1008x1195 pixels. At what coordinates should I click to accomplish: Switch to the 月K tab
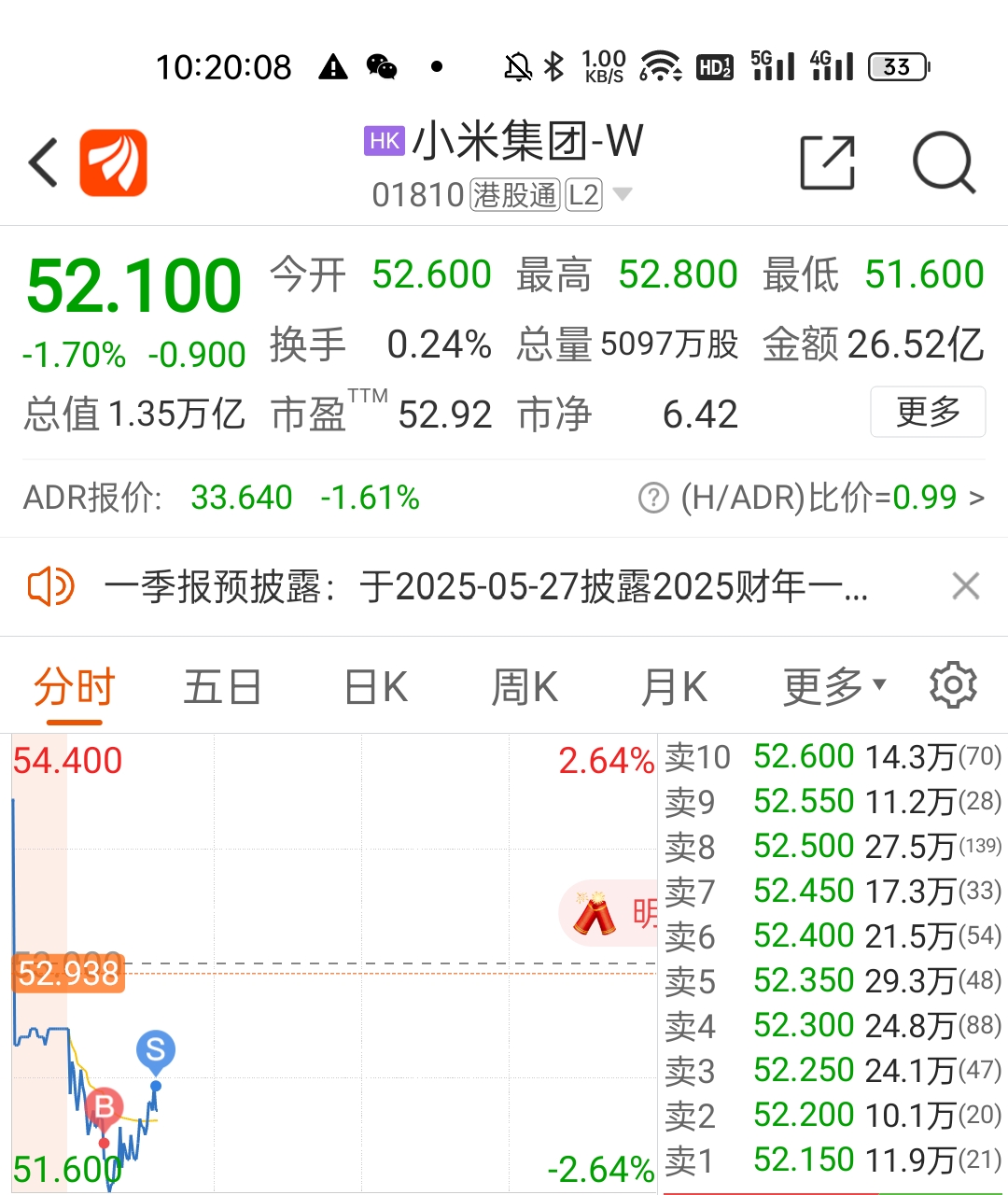[674, 688]
